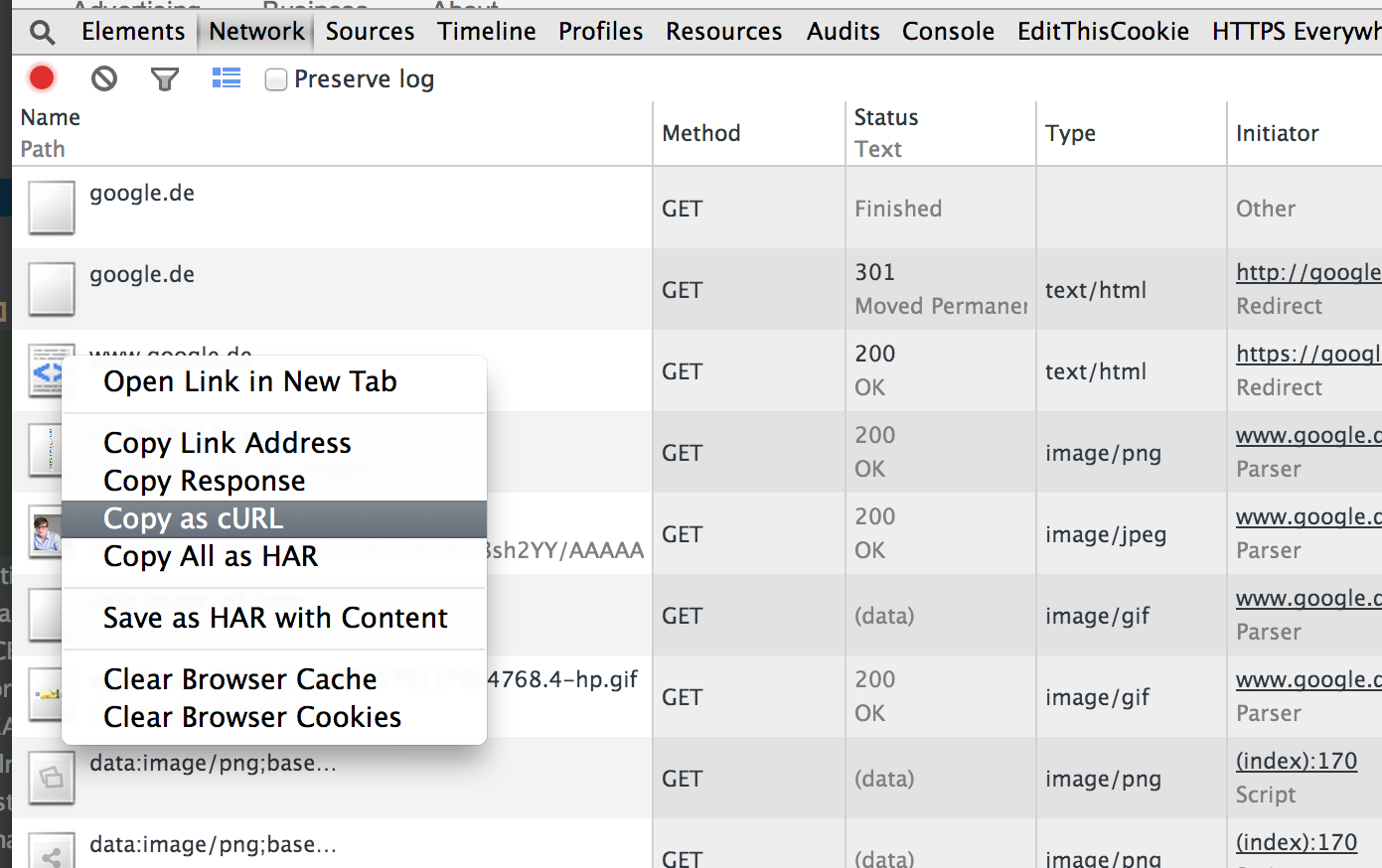This screenshot has width=1382, height=868.
Task: Go to the Profiles tab
Action: click(601, 32)
